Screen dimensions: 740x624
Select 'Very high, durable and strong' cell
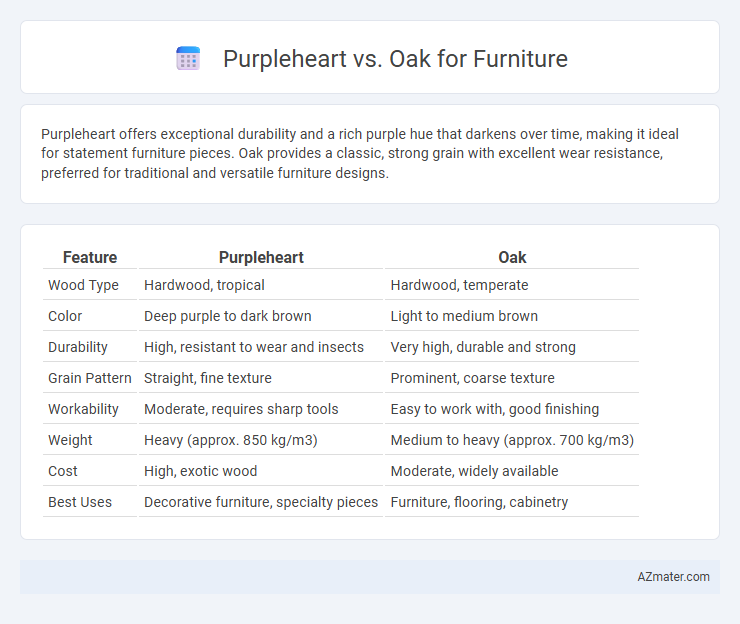tap(483, 347)
